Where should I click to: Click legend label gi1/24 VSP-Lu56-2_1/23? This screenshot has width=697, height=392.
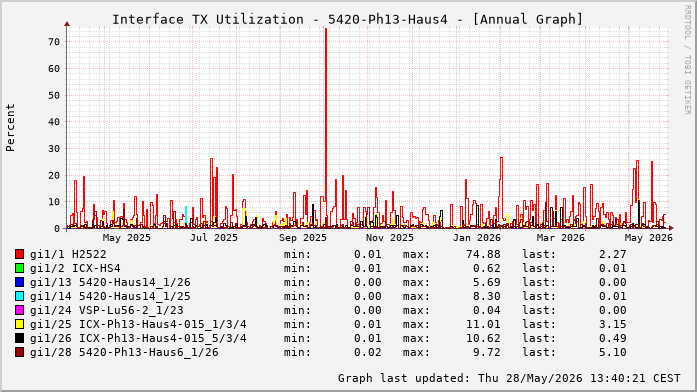click(x=107, y=310)
